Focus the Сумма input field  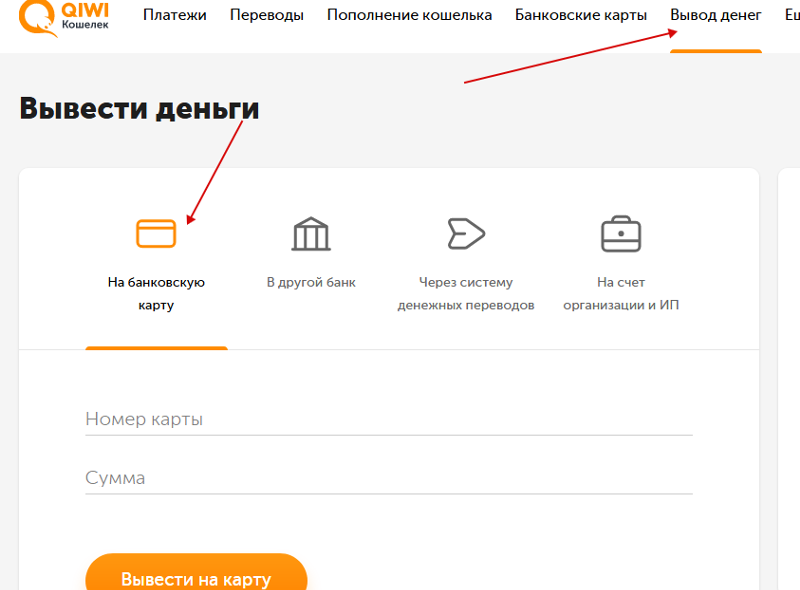pos(389,478)
